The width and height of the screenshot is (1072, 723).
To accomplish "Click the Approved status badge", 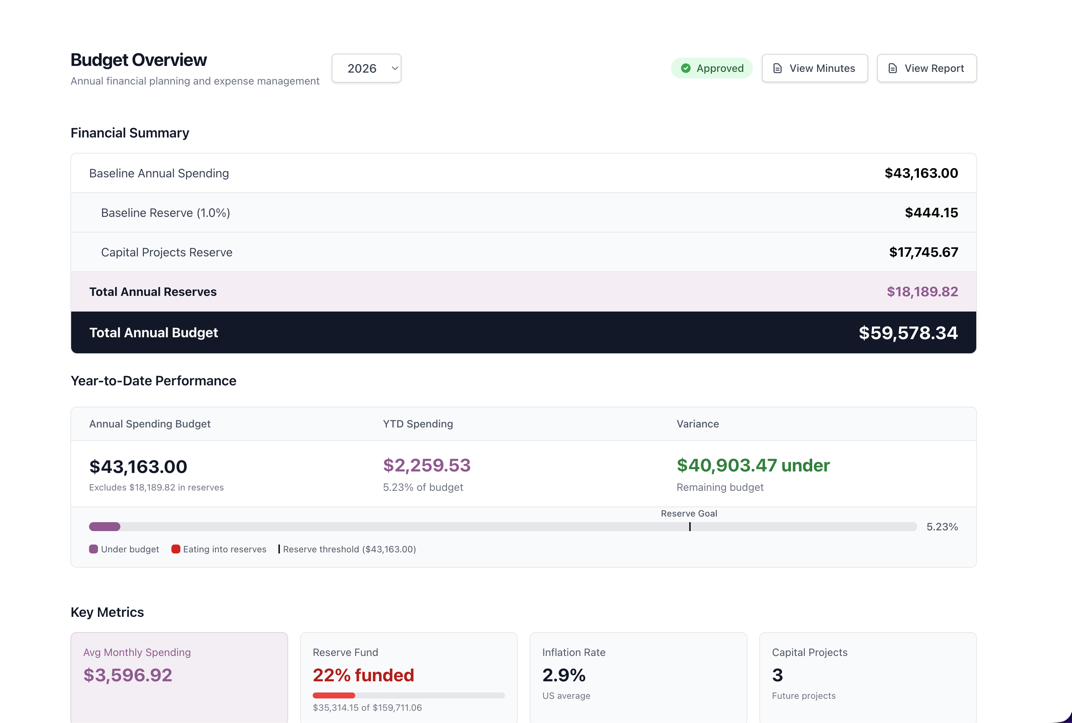I will coord(711,68).
